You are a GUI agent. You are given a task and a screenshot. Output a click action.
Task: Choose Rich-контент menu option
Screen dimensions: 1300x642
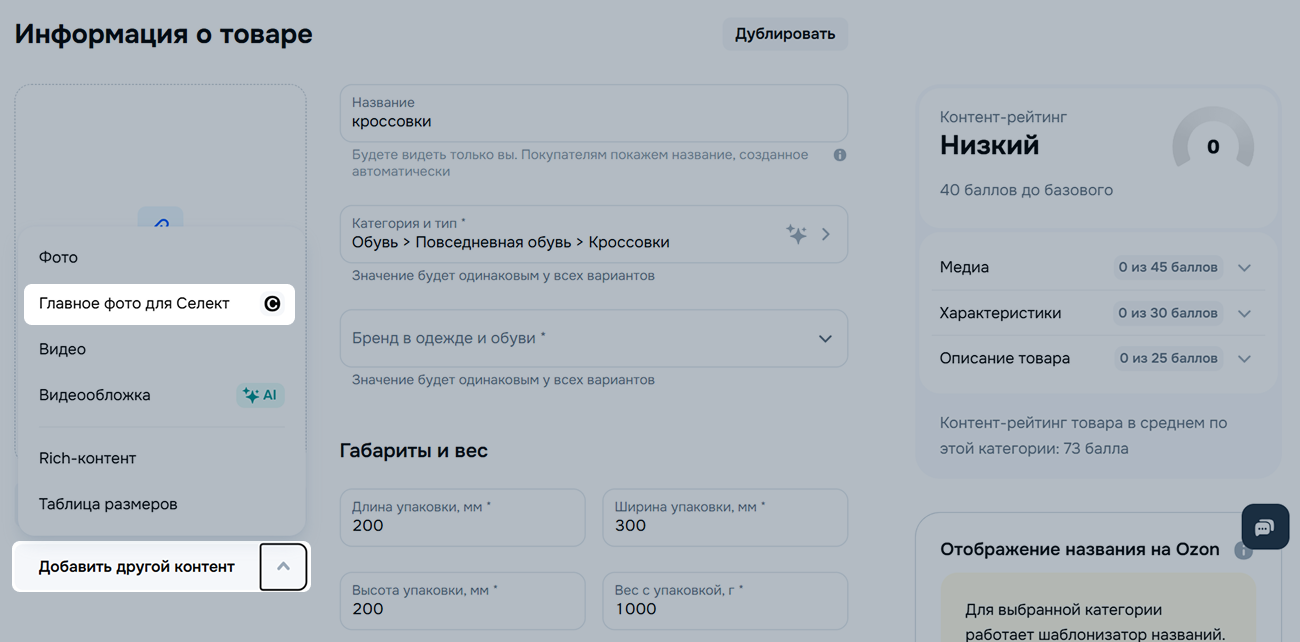[88, 458]
